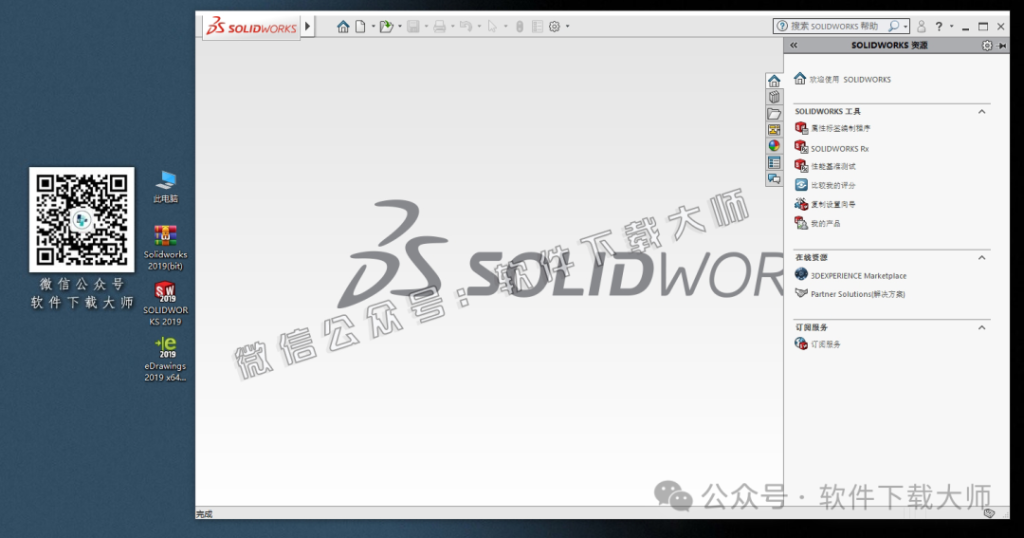Click in the SOLIDWORKS help search field
The height and width of the screenshot is (538, 1024).
(835, 26)
